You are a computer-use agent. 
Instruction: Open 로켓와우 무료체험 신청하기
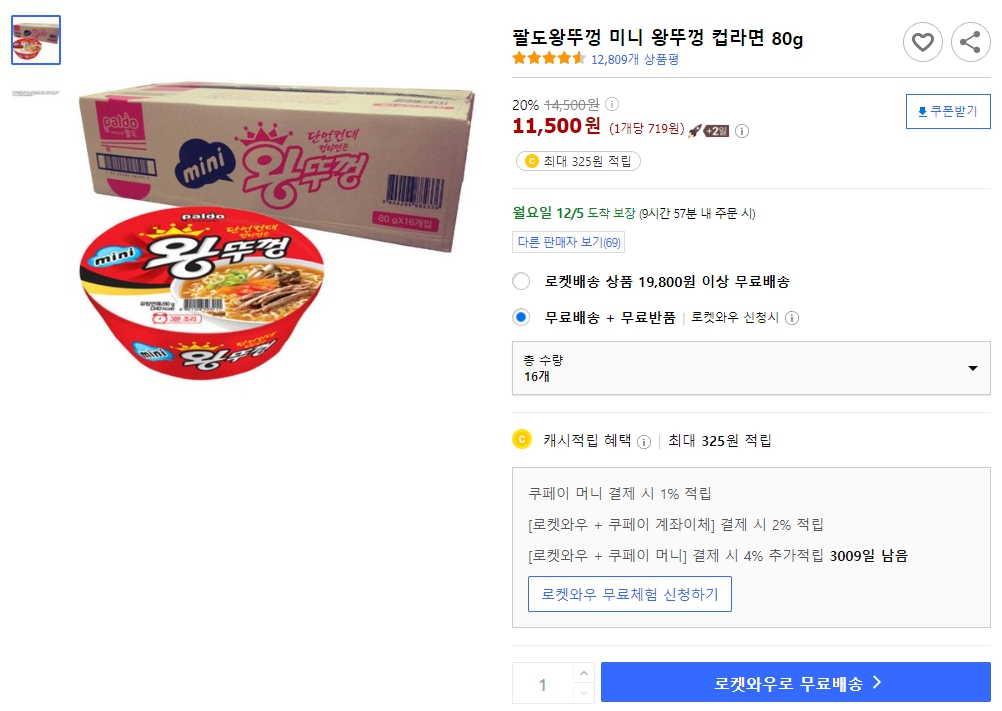click(x=630, y=594)
